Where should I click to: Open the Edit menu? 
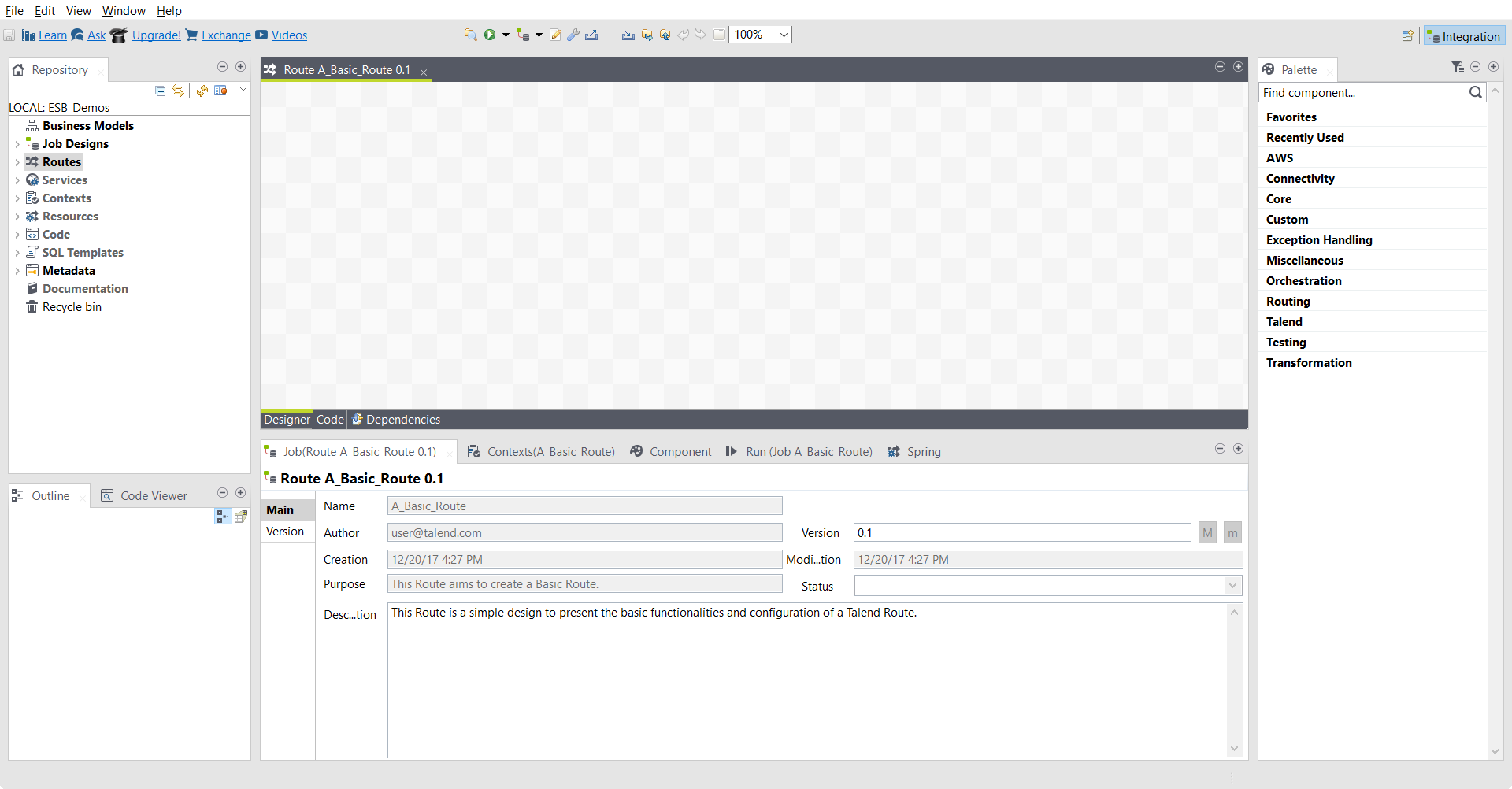45,11
